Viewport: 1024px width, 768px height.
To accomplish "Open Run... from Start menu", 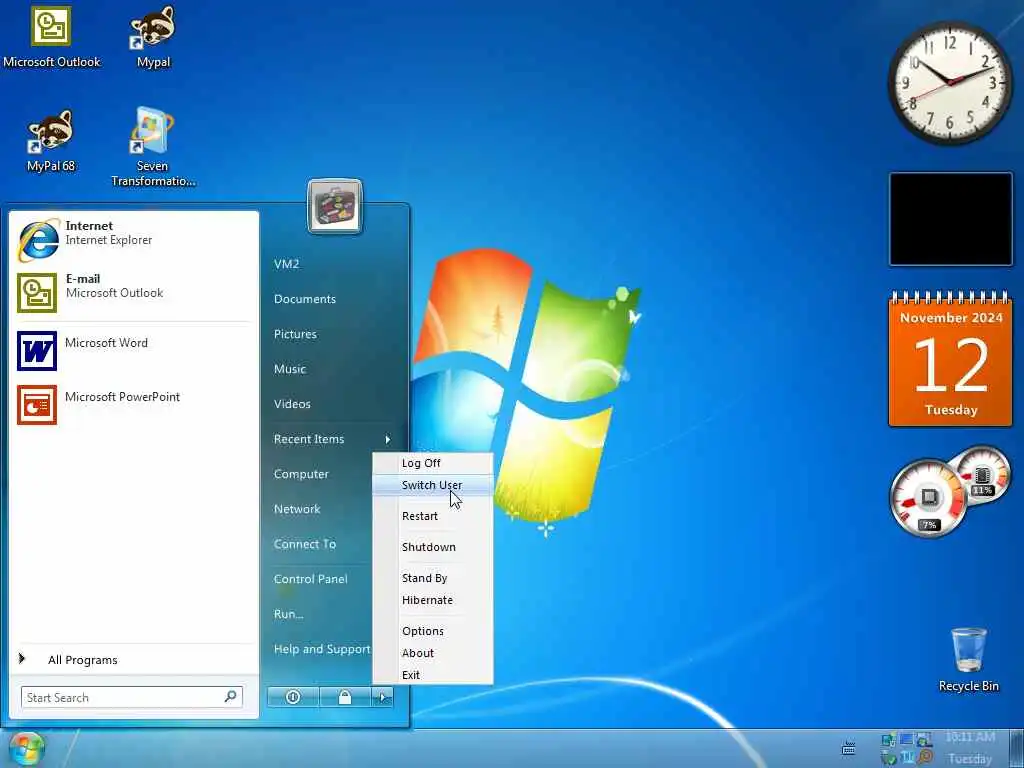I will tap(289, 615).
